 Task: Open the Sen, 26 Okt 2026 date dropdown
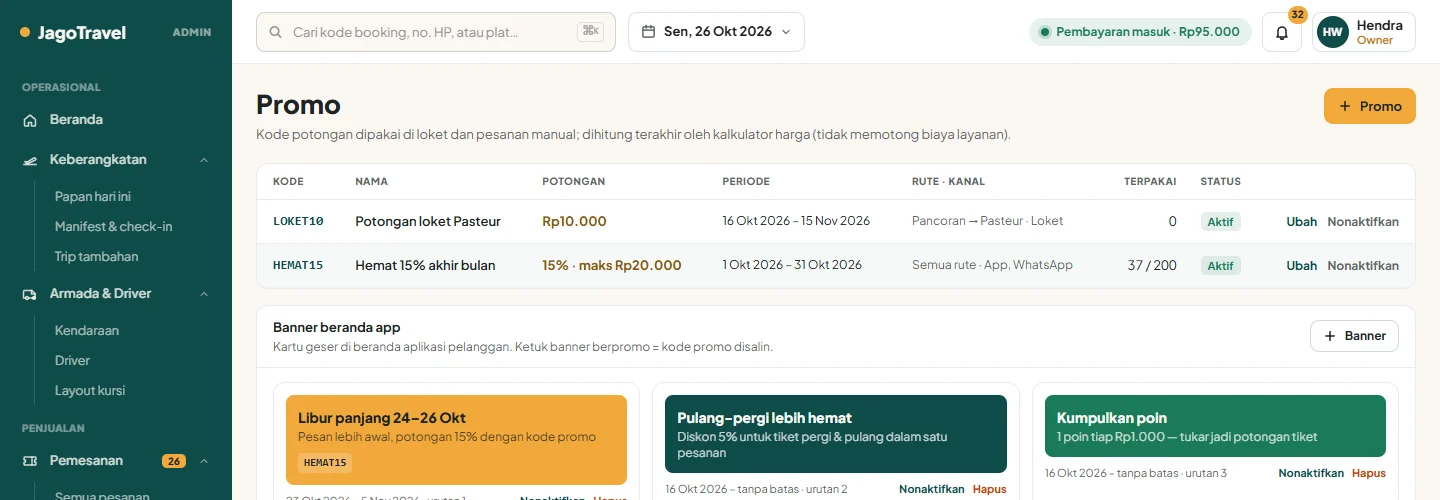point(716,32)
